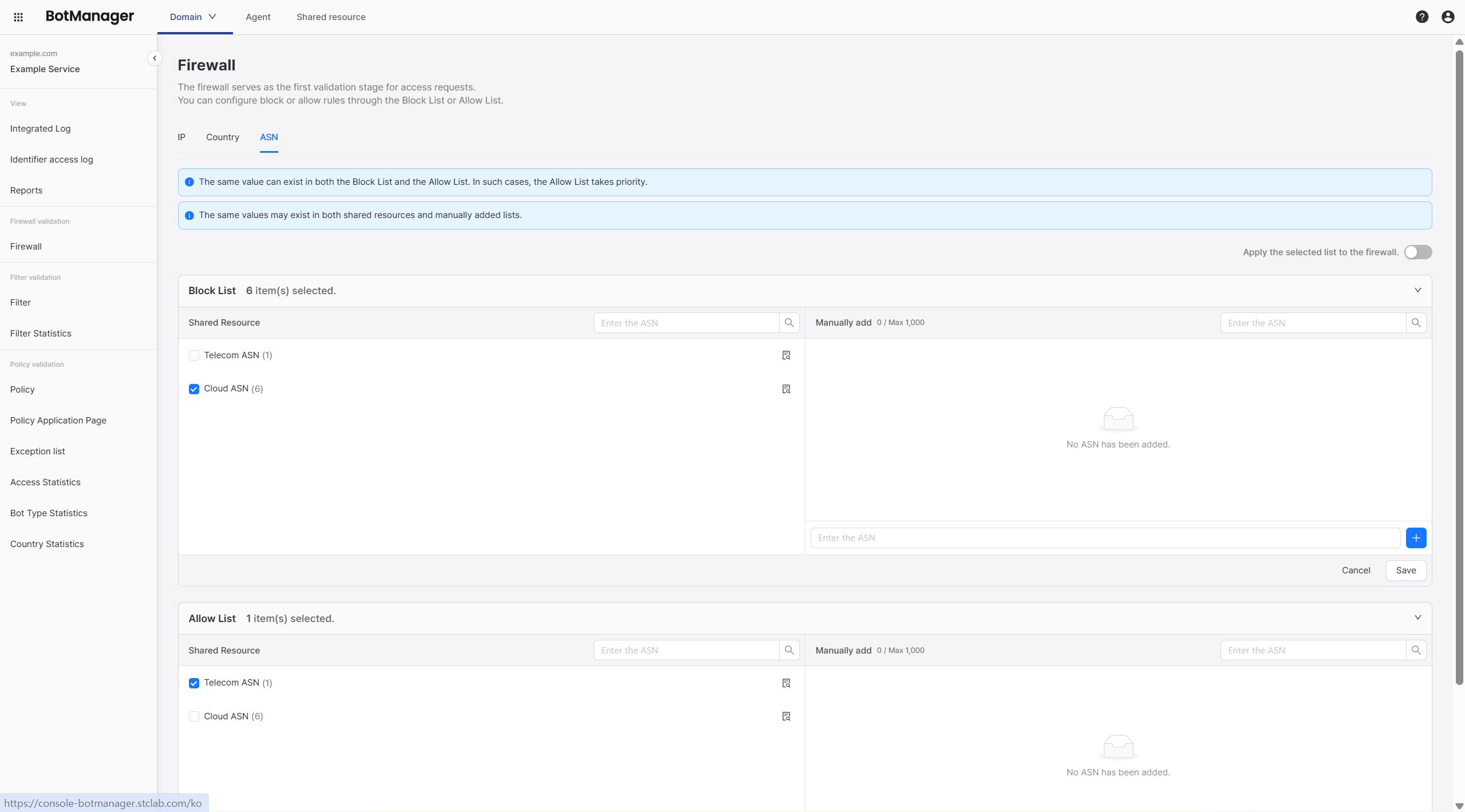Viewport: 1465px width, 812px height.
Task: Open the Domain dropdown in top navigation
Action: click(194, 17)
